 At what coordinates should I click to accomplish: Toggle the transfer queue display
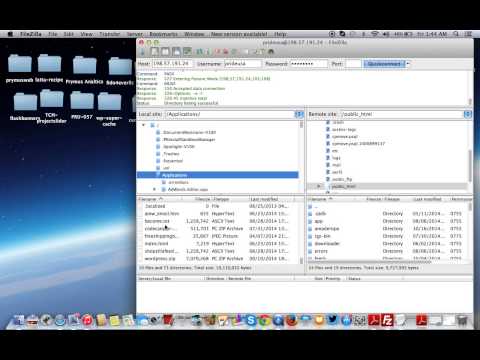tap(187, 52)
